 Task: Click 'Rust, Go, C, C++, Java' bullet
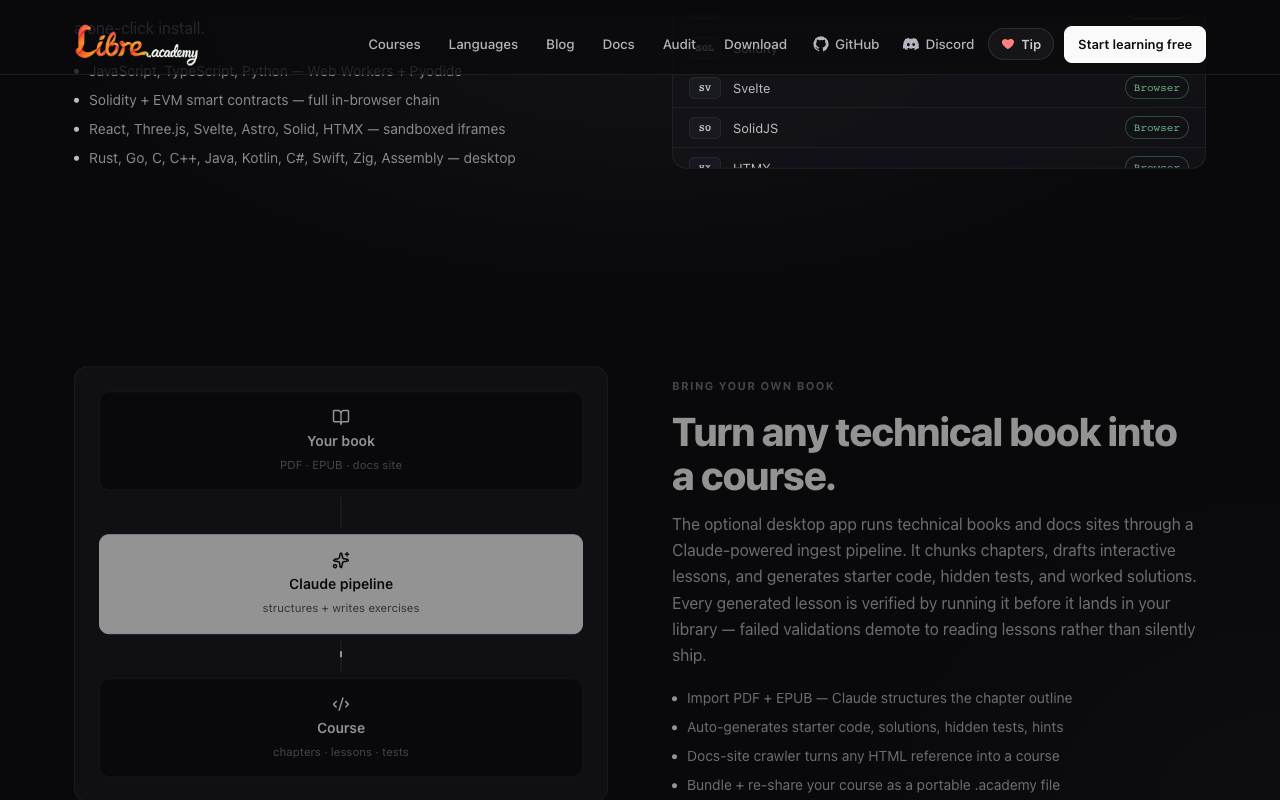[x=302, y=158]
